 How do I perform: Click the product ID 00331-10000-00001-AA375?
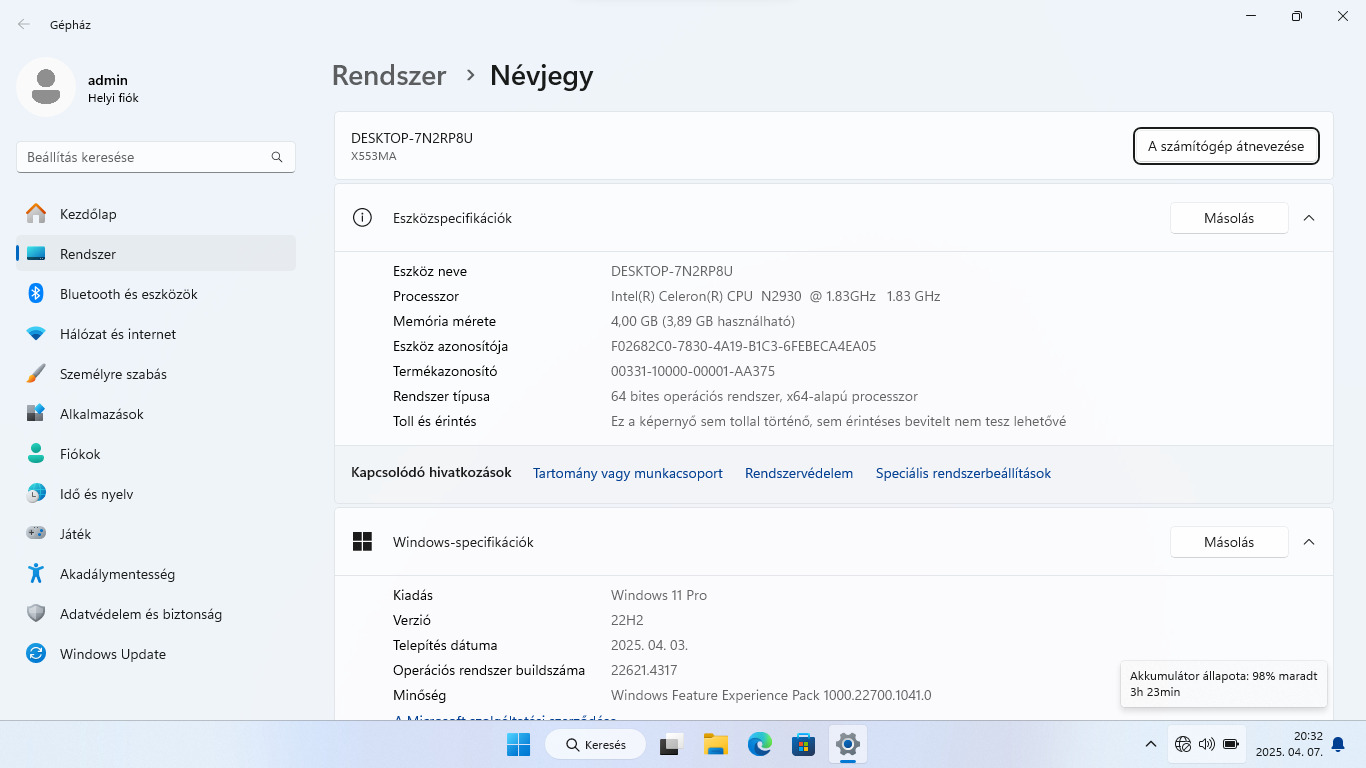[693, 371]
